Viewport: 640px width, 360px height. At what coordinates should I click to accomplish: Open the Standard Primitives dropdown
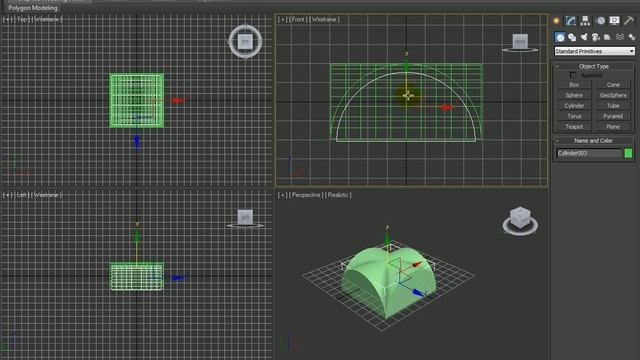594,51
